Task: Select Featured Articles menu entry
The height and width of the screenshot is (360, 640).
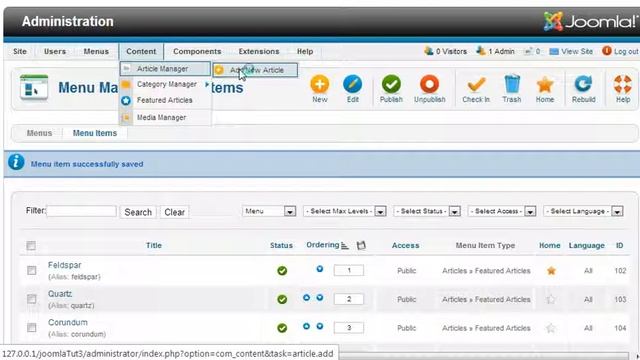Action: point(164,100)
